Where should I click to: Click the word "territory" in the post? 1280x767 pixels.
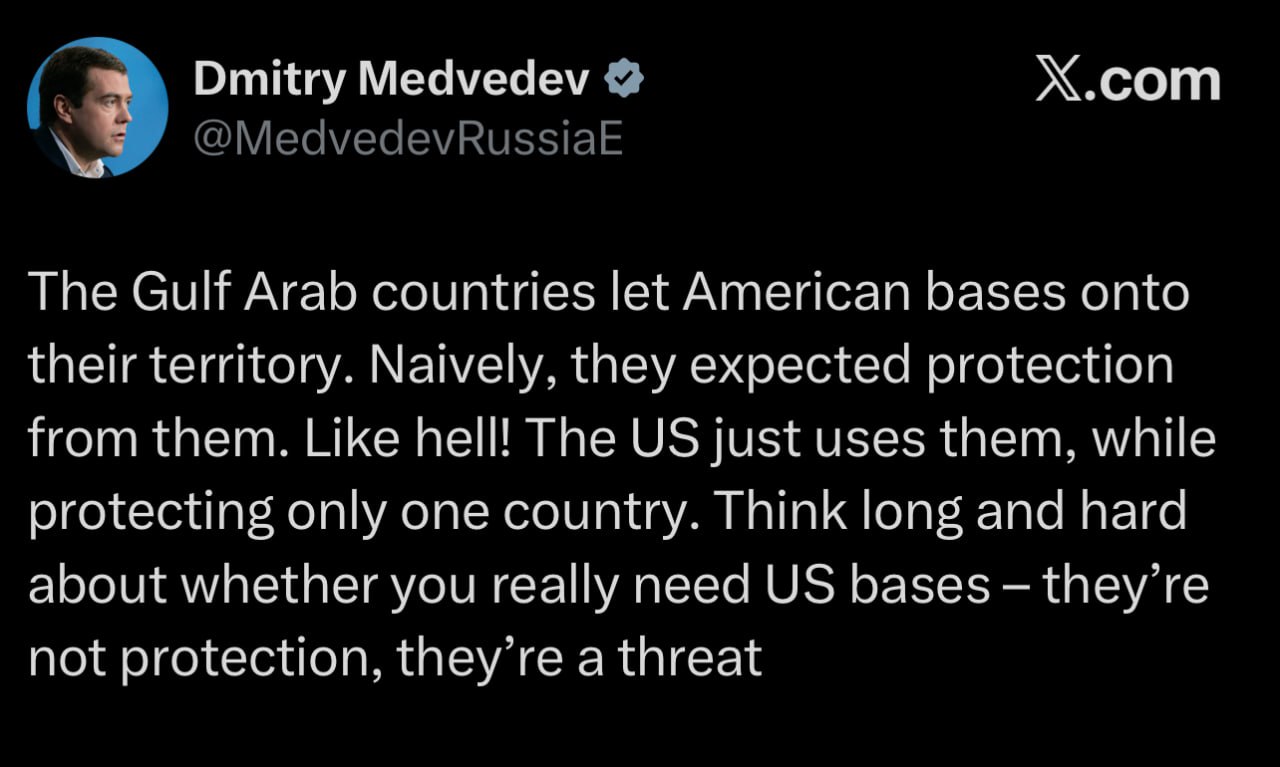(x=251, y=366)
